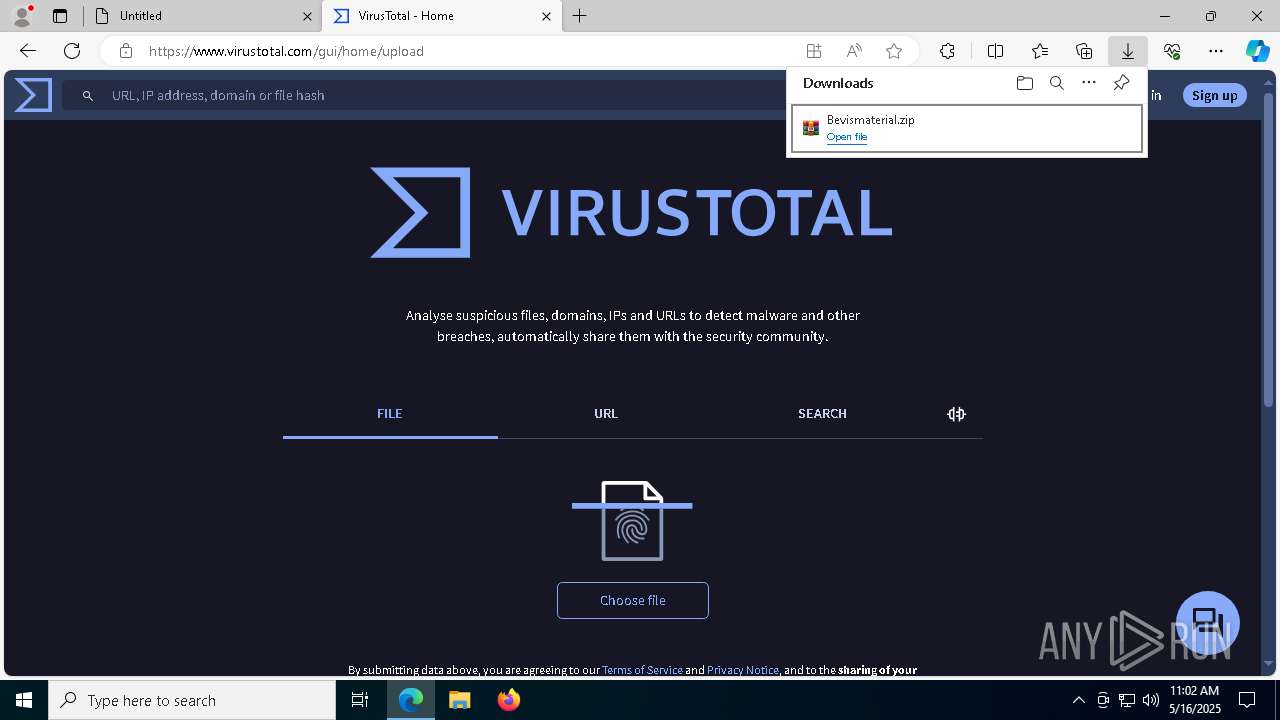
Task: Open Edge profile avatar icon
Action: (x=21, y=16)
